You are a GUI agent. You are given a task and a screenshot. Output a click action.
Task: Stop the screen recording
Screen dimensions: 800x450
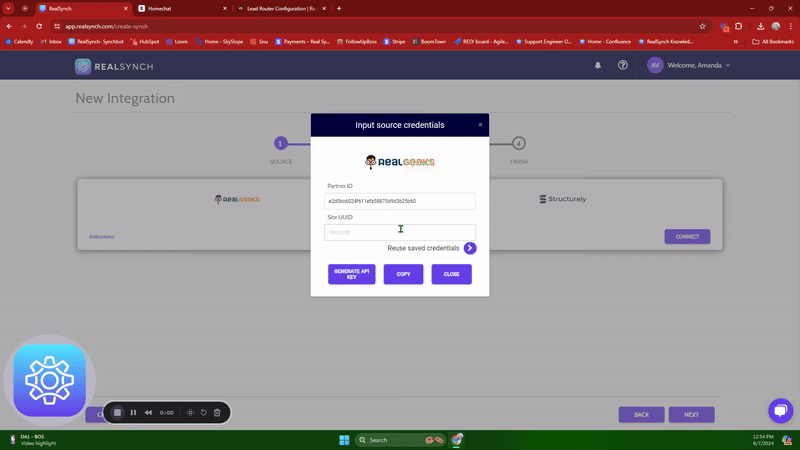coord(117,412)
